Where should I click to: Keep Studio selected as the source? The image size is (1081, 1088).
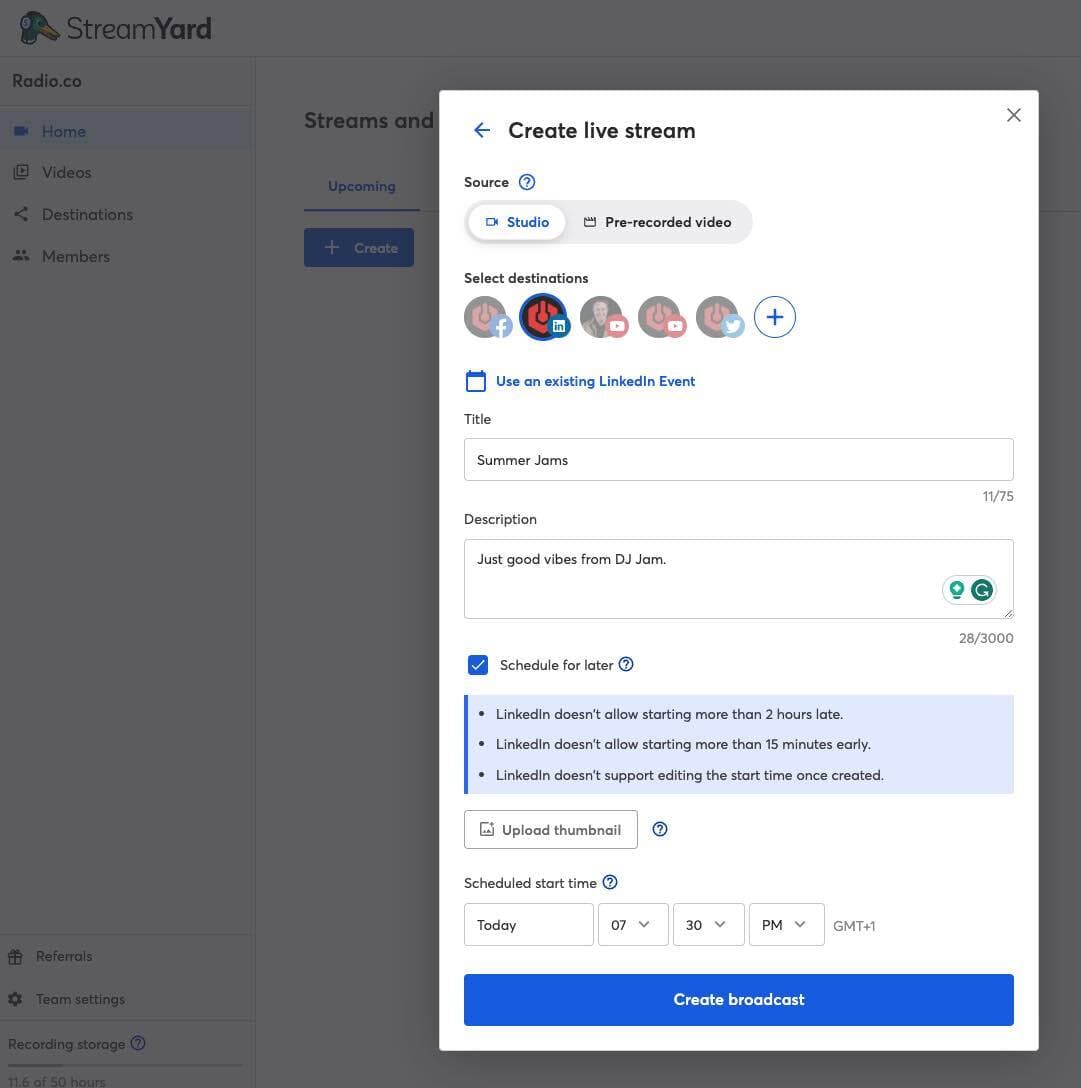click(x=517, y=222)
